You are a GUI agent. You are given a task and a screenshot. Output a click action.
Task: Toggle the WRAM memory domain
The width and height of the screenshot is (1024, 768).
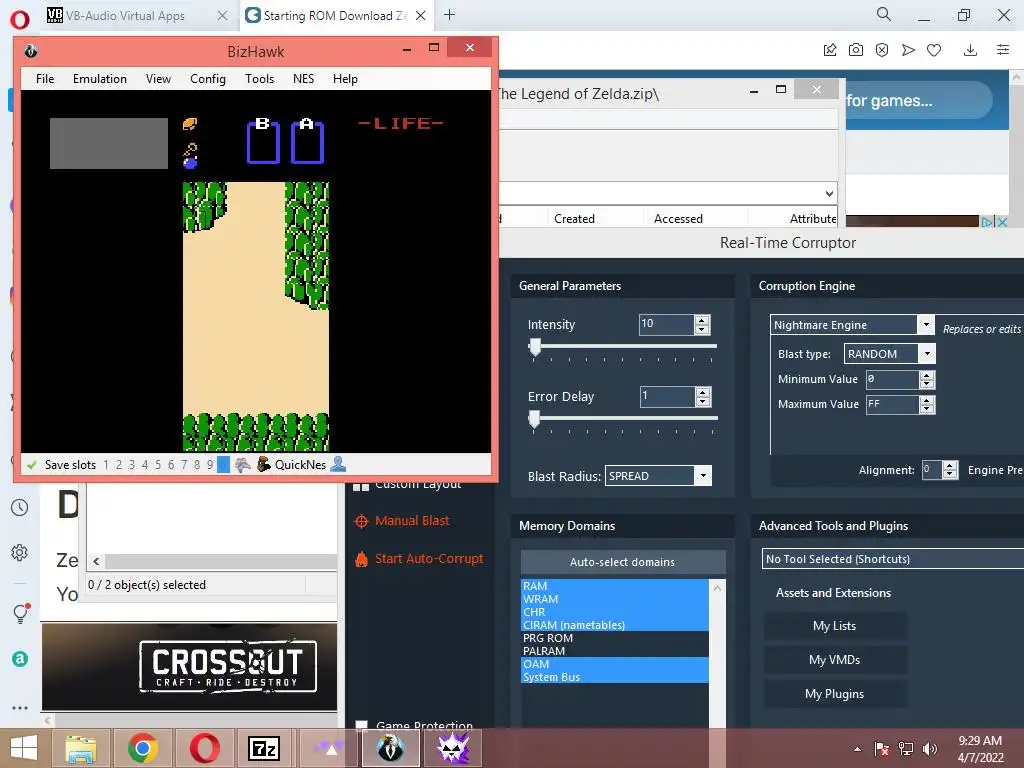(x=615, y=599)
